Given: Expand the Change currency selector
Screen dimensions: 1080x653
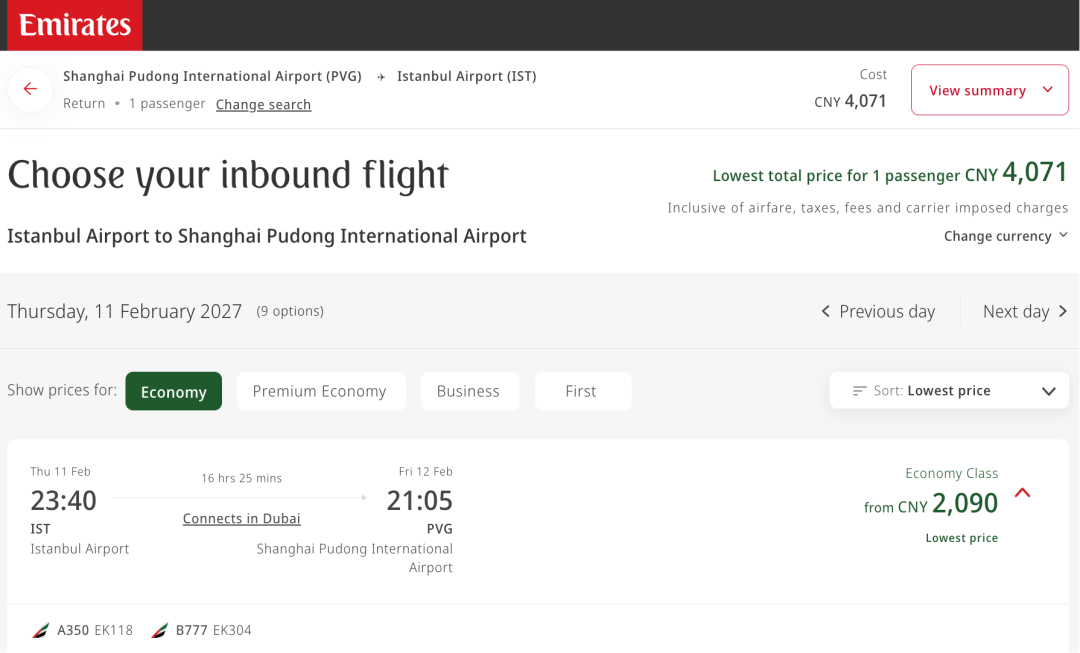Looking at the screenshot, I should pyautogui.click(x=1005, y=236).
